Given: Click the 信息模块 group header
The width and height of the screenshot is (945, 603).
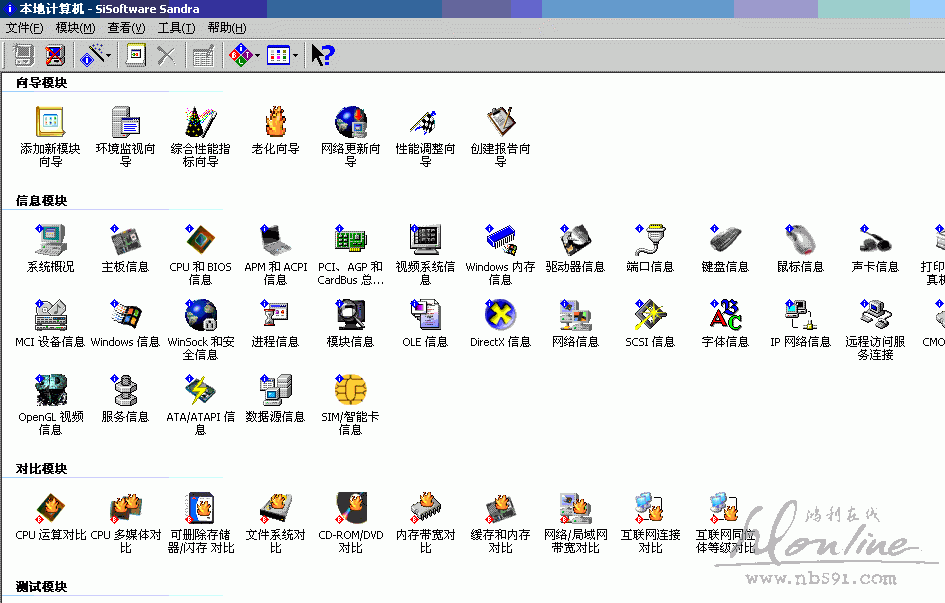Looking at the screenshot, I should [x=41, y=201].
